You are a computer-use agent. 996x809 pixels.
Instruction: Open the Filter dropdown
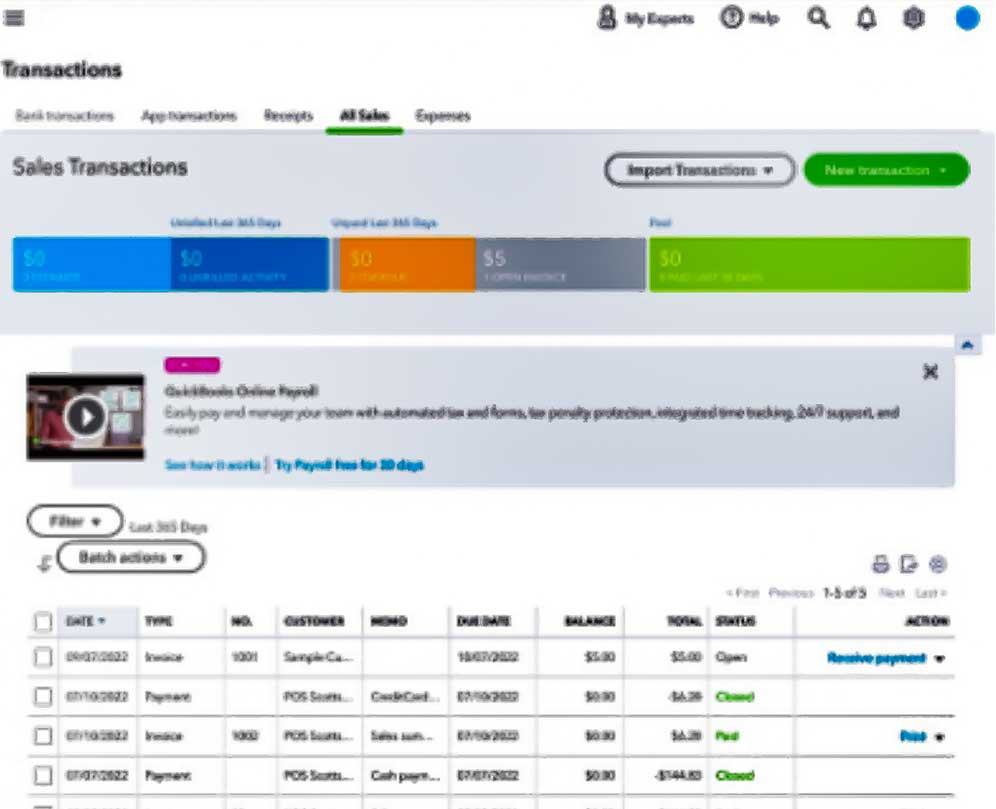coord(75,521)
